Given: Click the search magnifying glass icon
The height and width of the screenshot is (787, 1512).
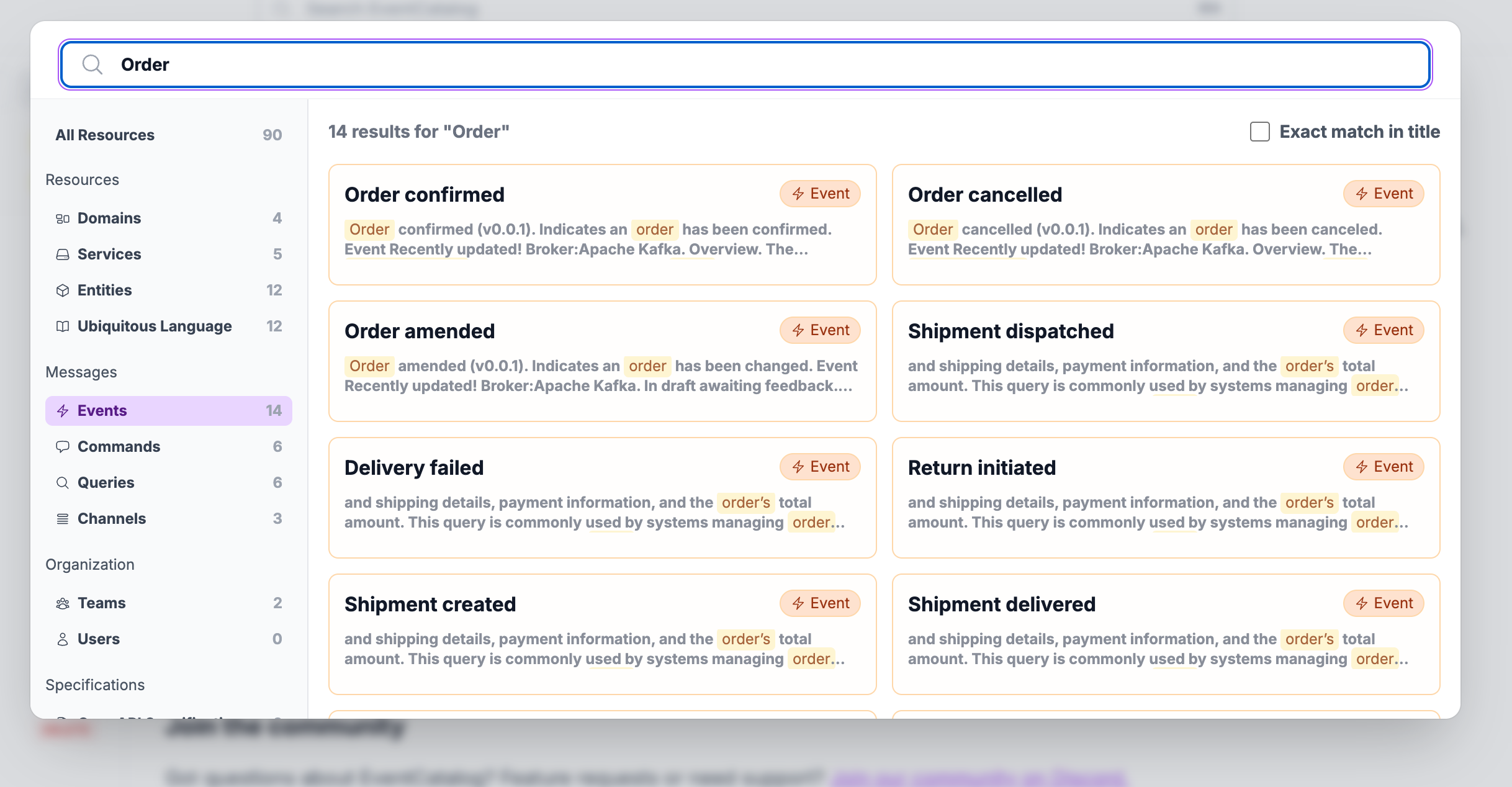Looking at the screenshot, I should (92, 64).
